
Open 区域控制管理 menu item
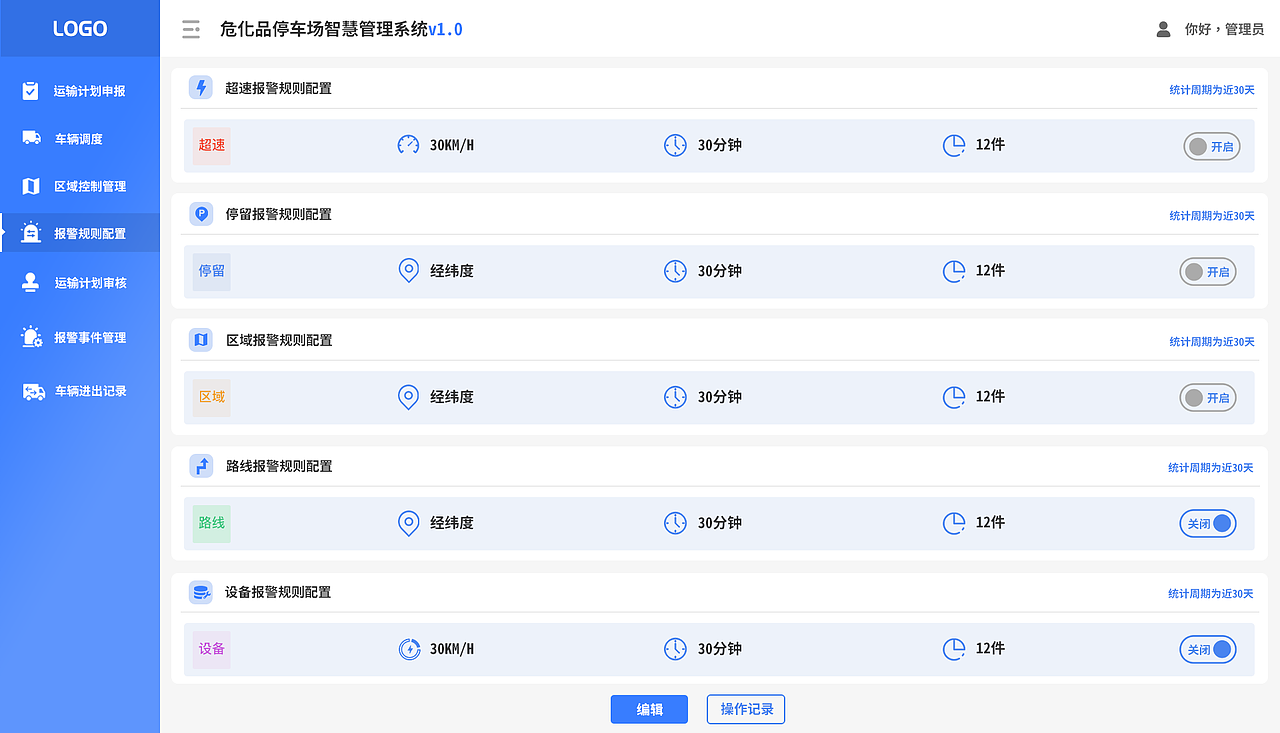pos(80,186)
